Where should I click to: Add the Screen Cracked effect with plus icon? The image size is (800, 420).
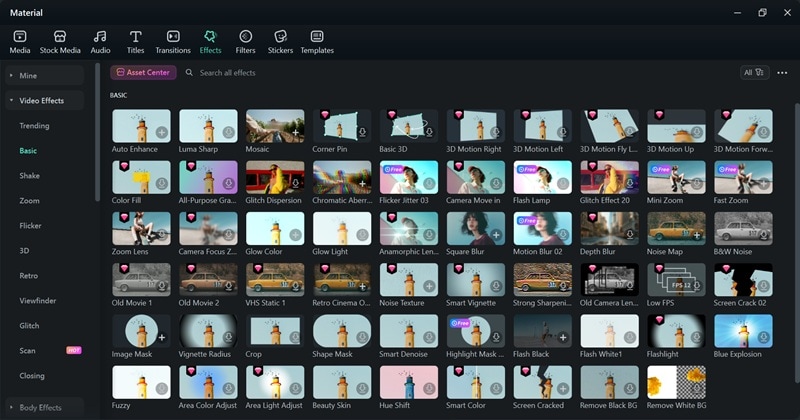[x=563, y=388]
